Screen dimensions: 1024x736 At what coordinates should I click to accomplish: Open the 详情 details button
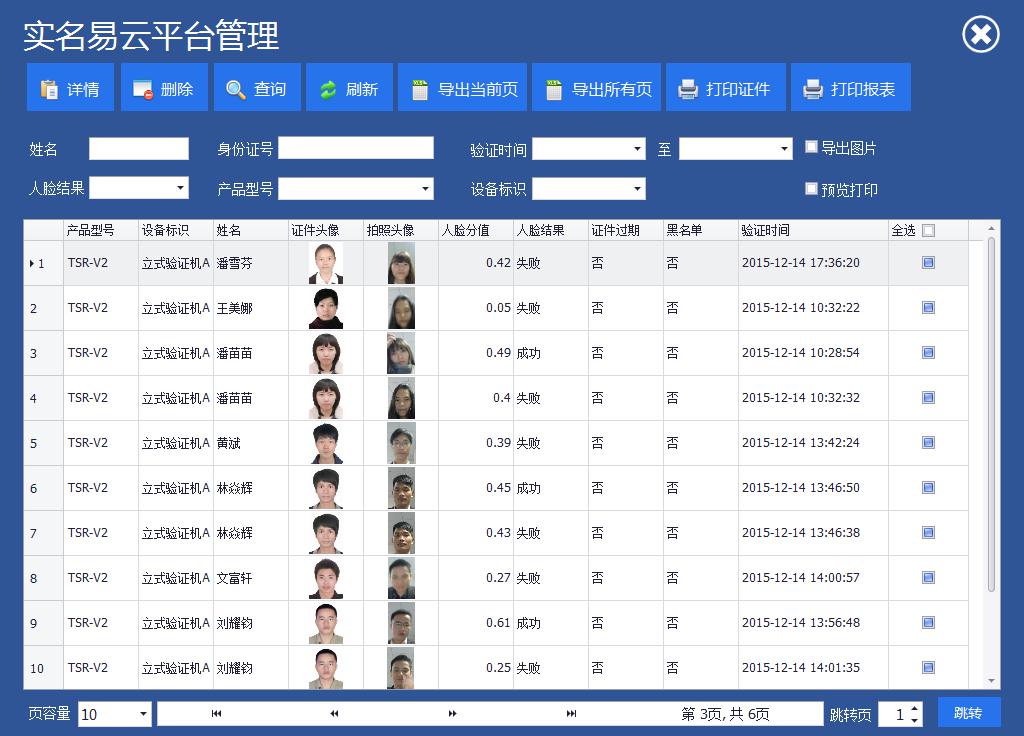71,88
